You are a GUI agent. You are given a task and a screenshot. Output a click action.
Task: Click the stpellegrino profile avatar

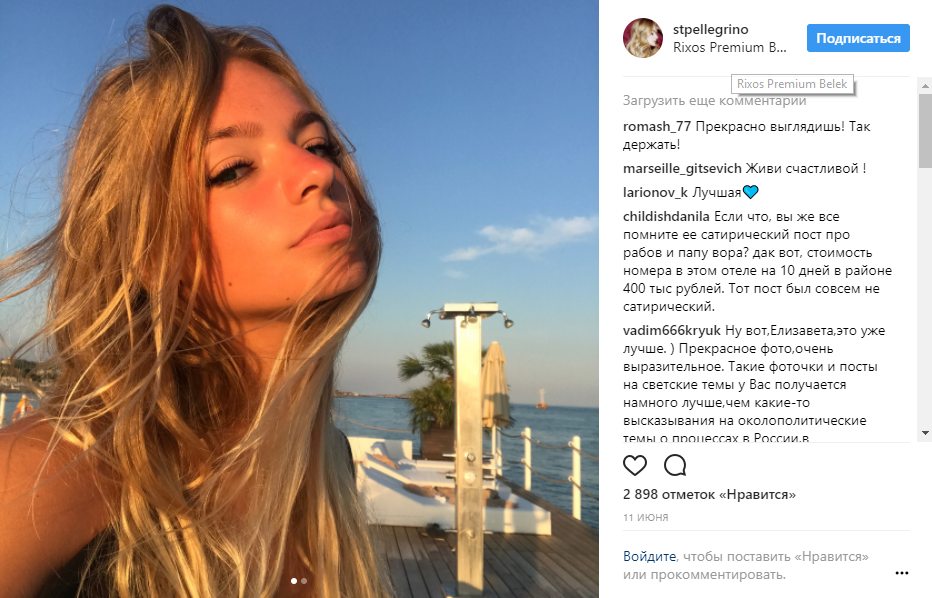click(x=643, y=38)
